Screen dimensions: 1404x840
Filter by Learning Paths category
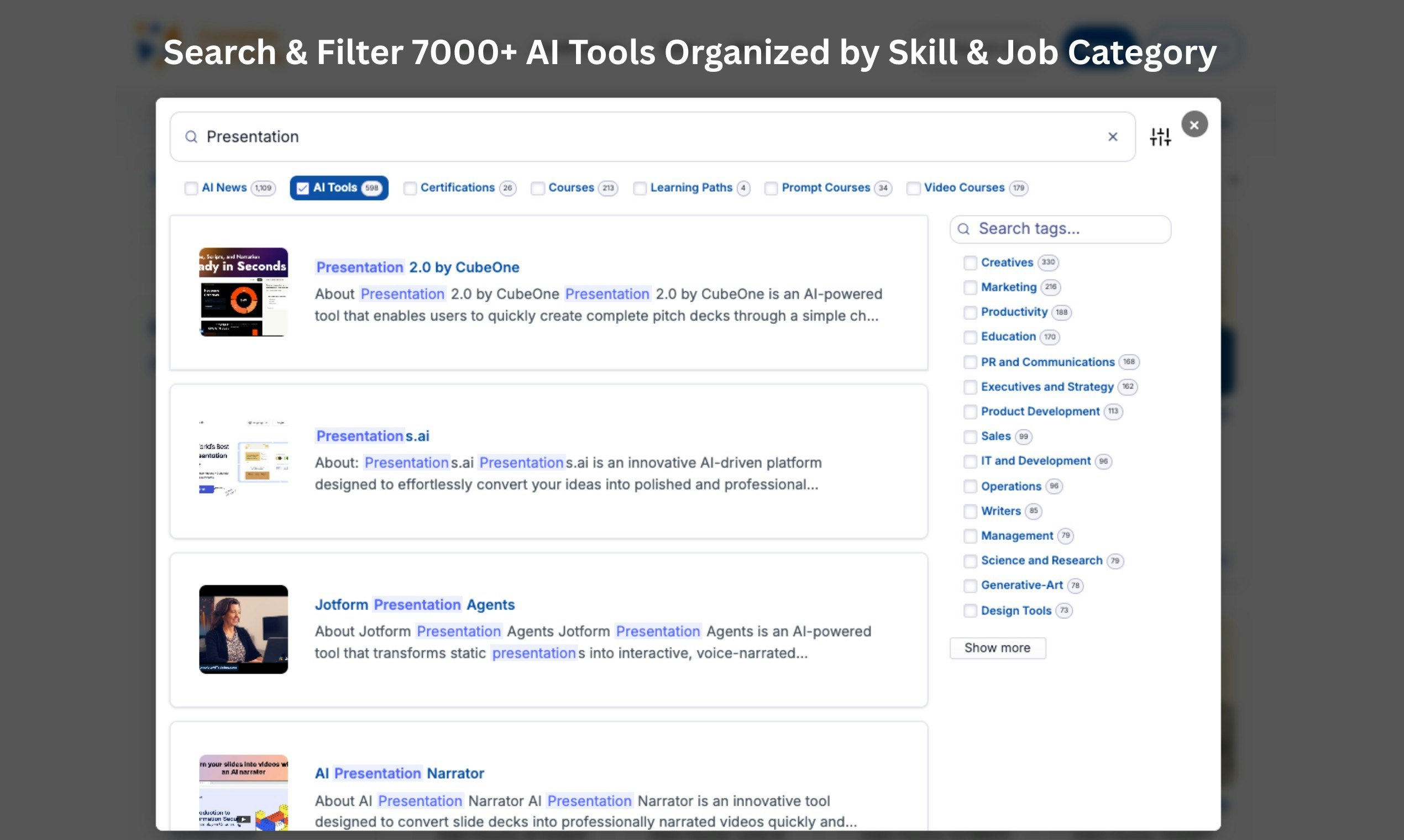pos(640,188)
